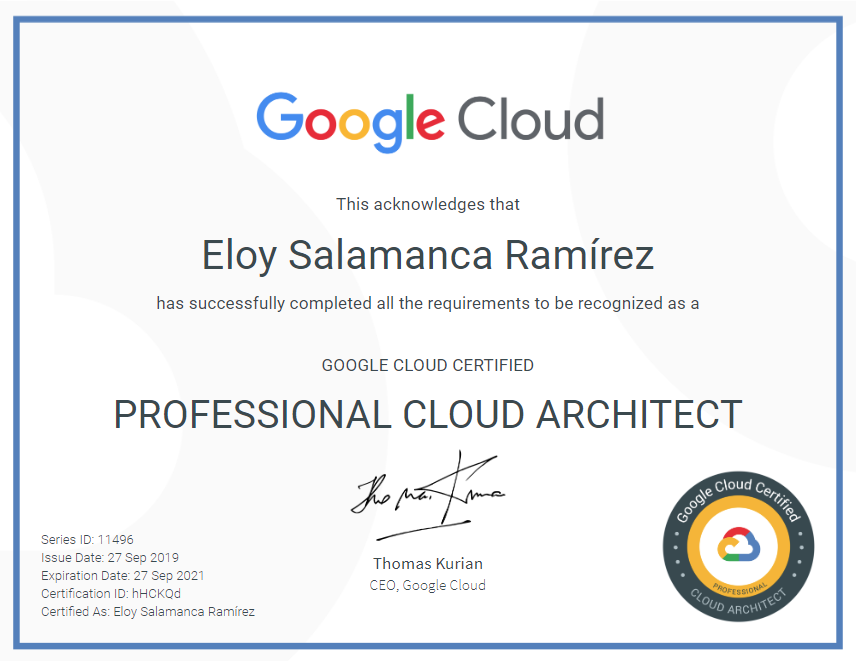Click the curved 'CLOUD ARCHITECT' badge text
This screenshot has height=661, width=856.
[x=738, y=599]
